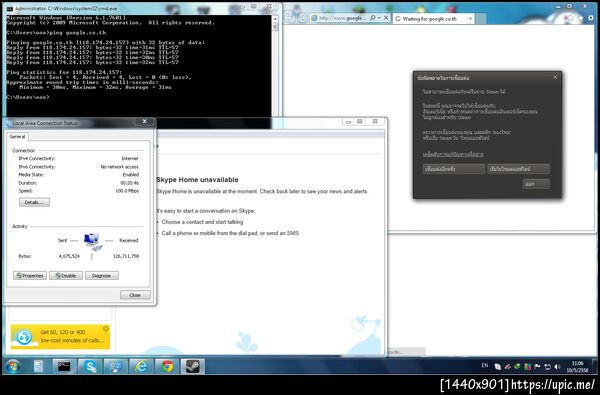Minimize the Skype window
Screen dimensions: 600x395
pyautogui.click(x=348, y=122)
